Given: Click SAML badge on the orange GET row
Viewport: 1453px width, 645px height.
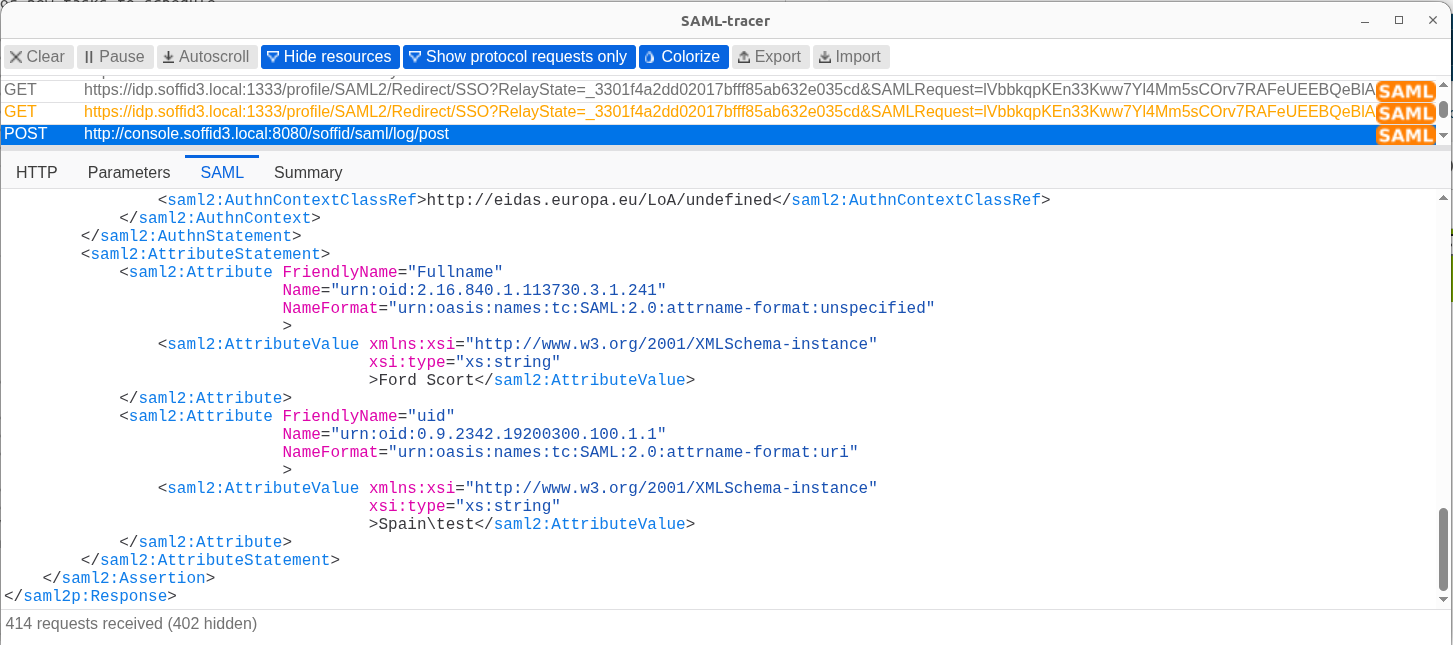Looking at the screenshot, I should tap(1405, 113).
